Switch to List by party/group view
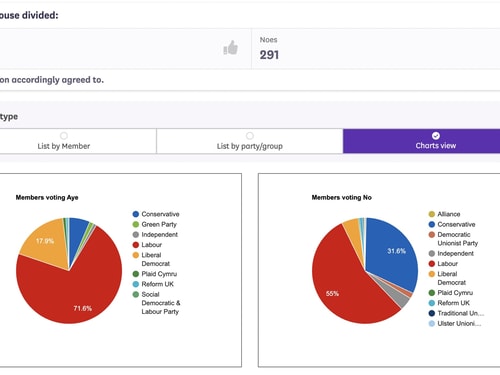The image size is (500, 375). click(250, 141)
